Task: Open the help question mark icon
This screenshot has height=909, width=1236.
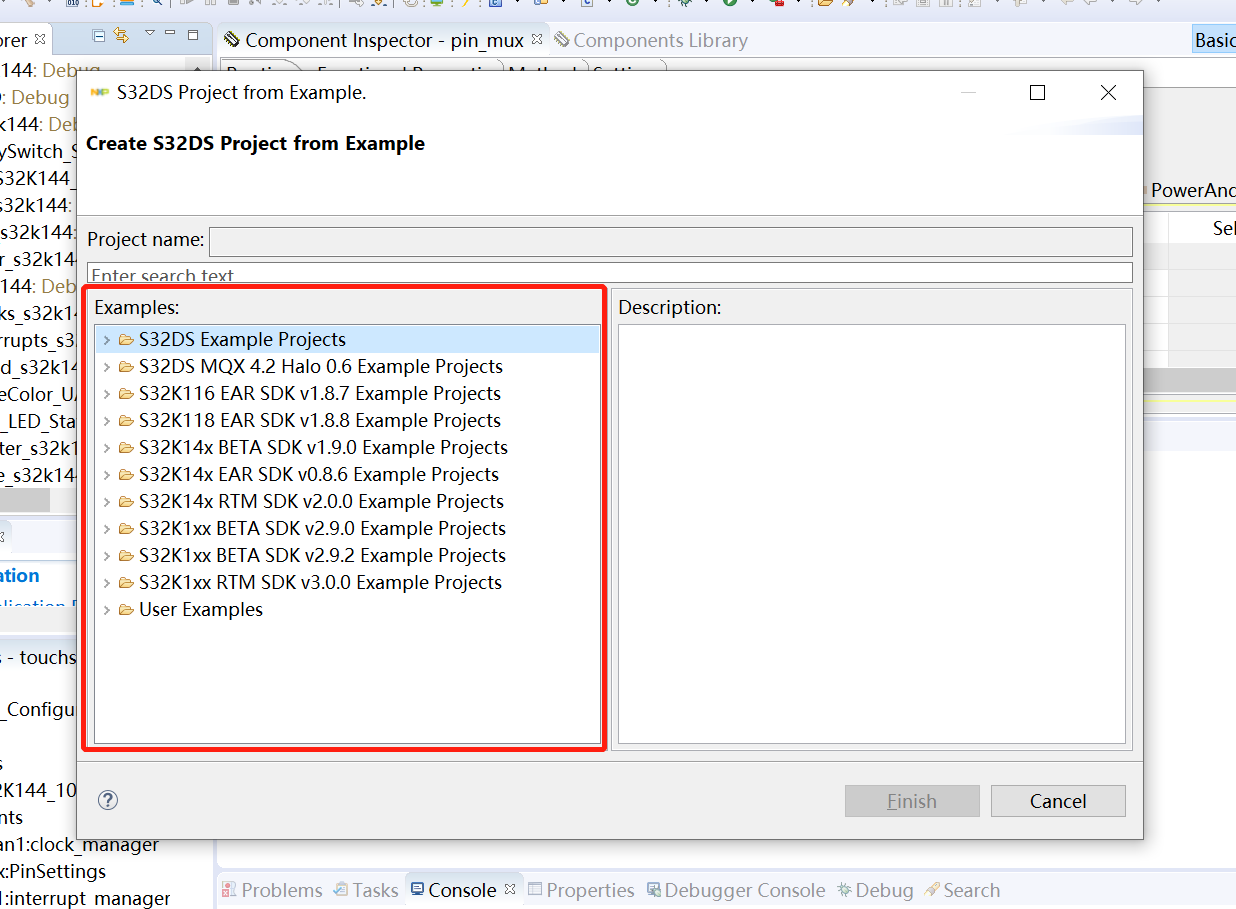Action: [x=108, y=800]
